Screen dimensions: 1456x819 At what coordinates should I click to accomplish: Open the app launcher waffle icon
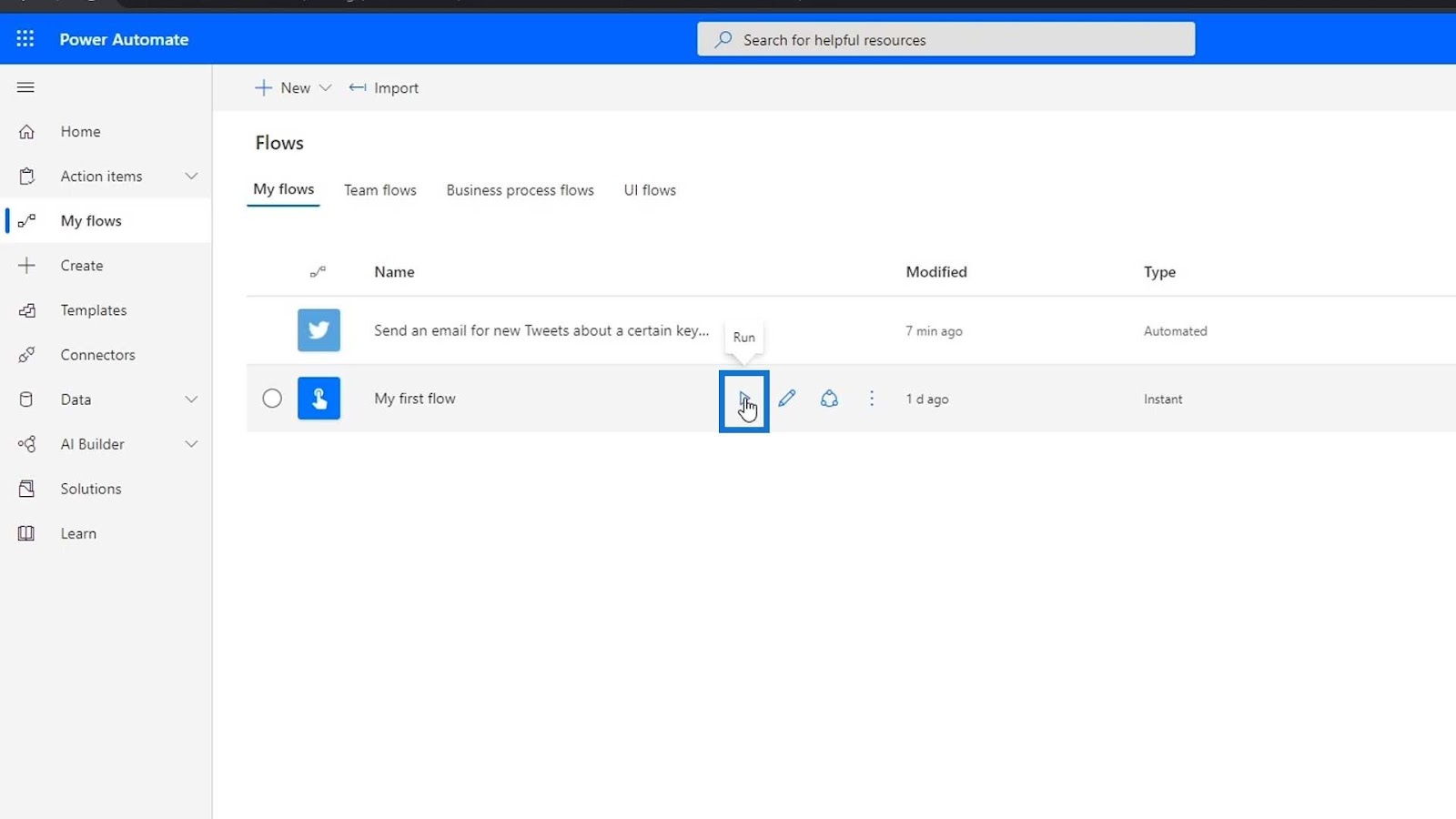point(25,39)
